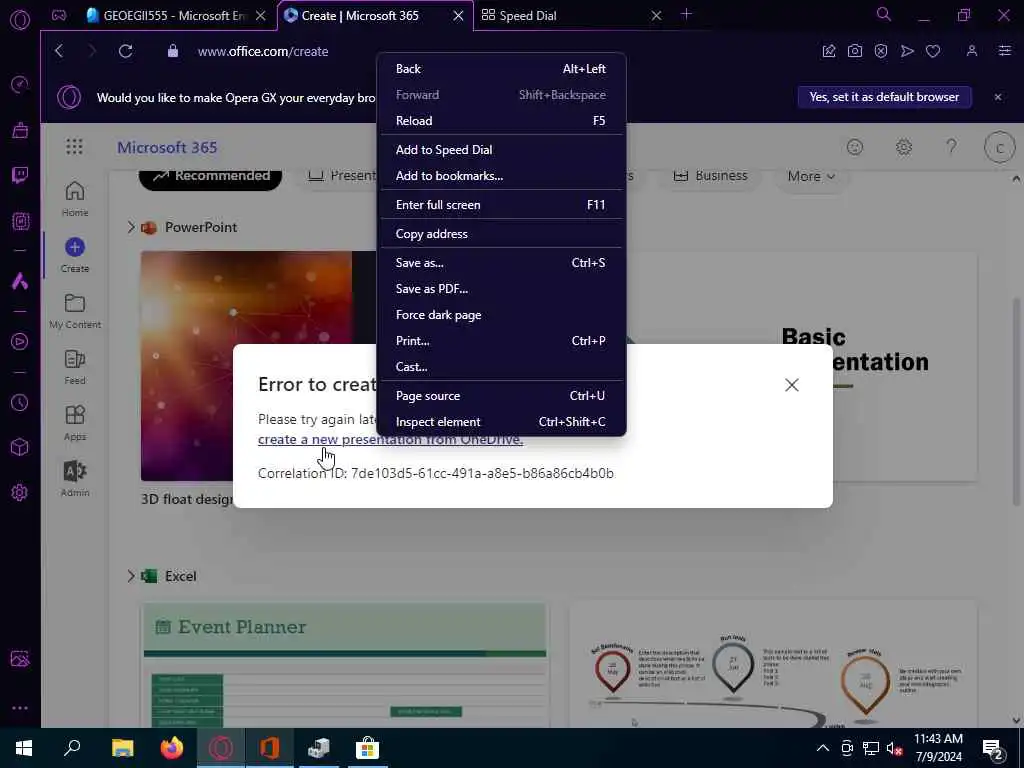Open Feed in Microsoft 365 sidebar
1024x768 pixels.
point(75,367)
